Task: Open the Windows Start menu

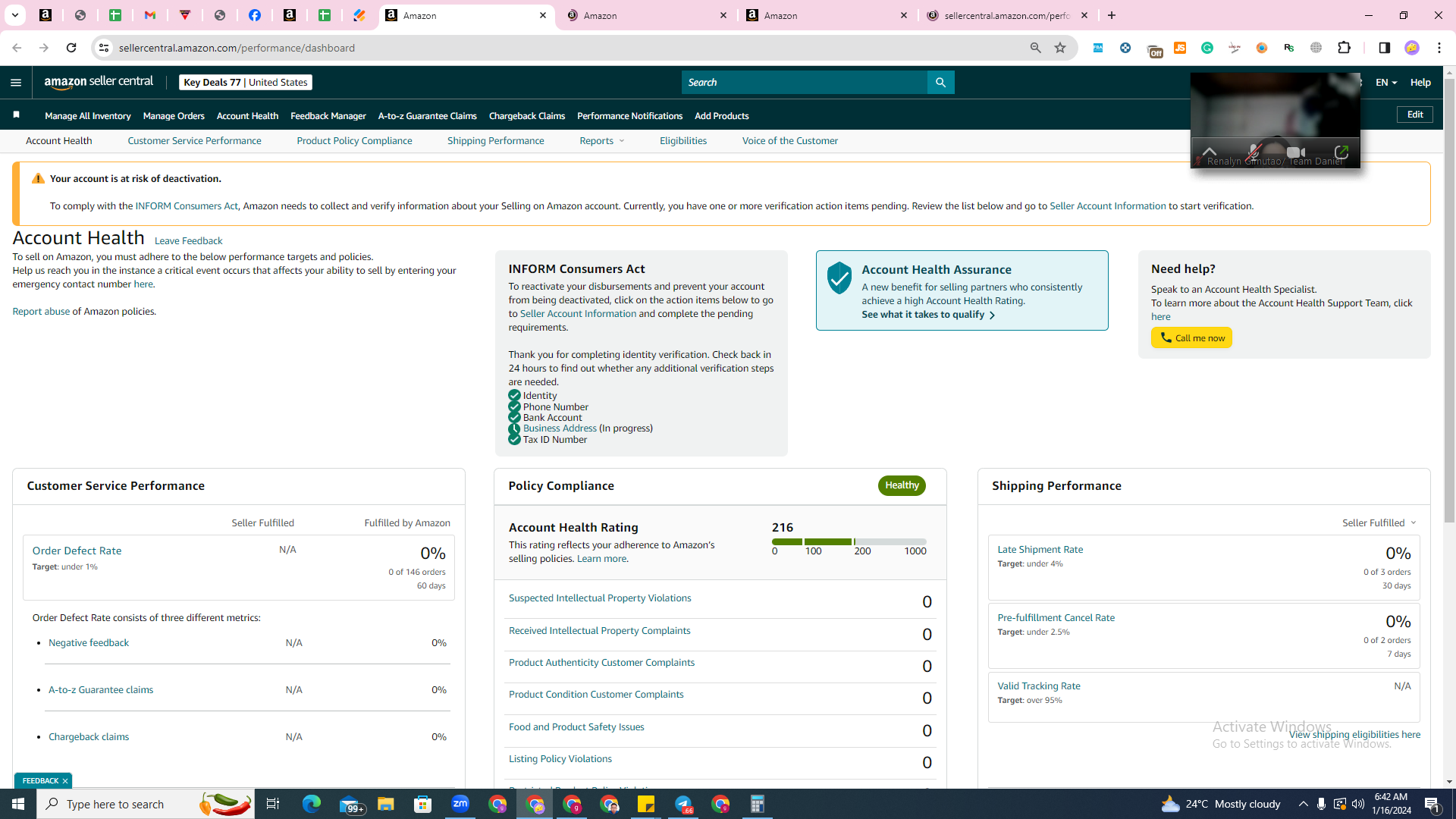Action: tap(18, 804)
